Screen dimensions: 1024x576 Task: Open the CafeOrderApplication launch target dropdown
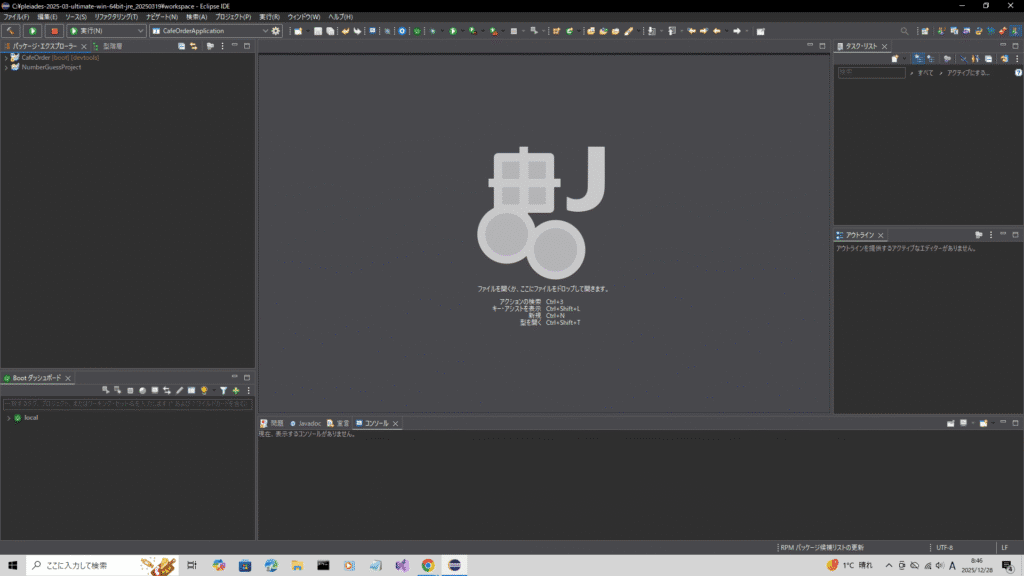tap(264, 31)
